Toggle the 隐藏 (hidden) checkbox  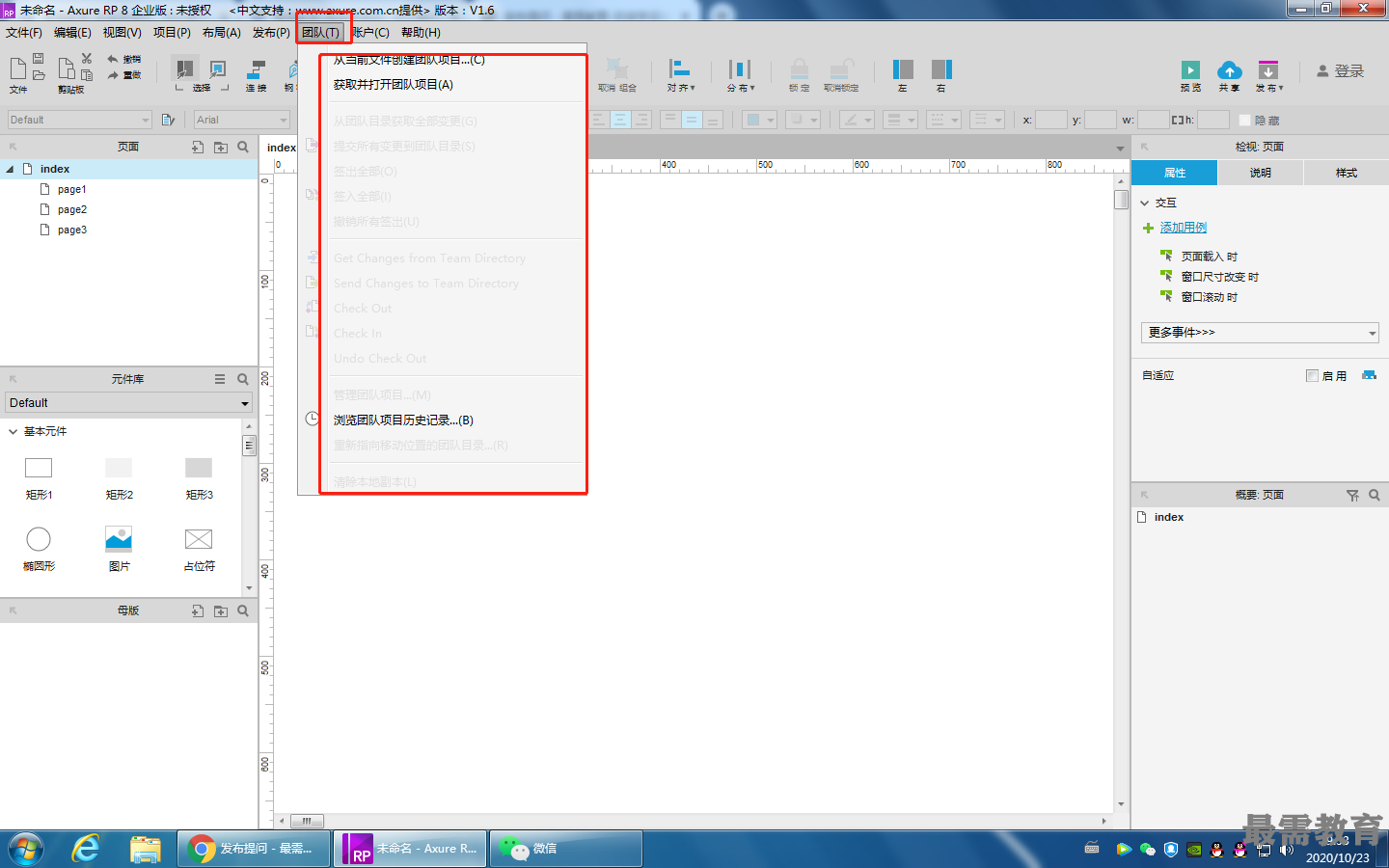point(1244,120)
